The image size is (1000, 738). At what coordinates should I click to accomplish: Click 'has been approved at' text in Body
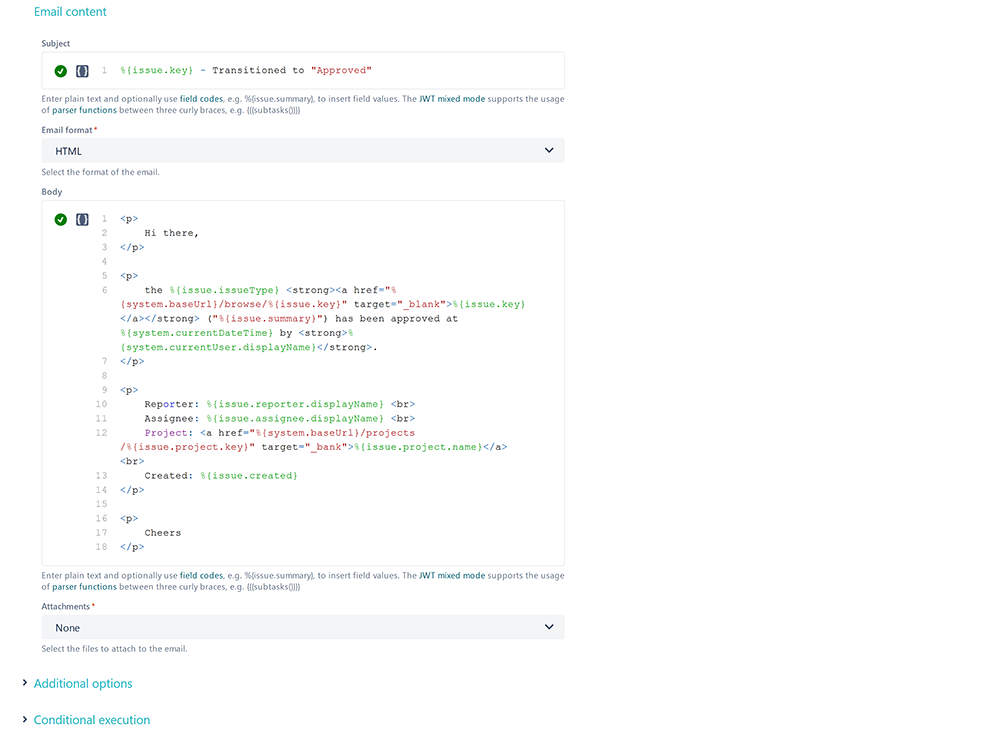click(397, 319)
